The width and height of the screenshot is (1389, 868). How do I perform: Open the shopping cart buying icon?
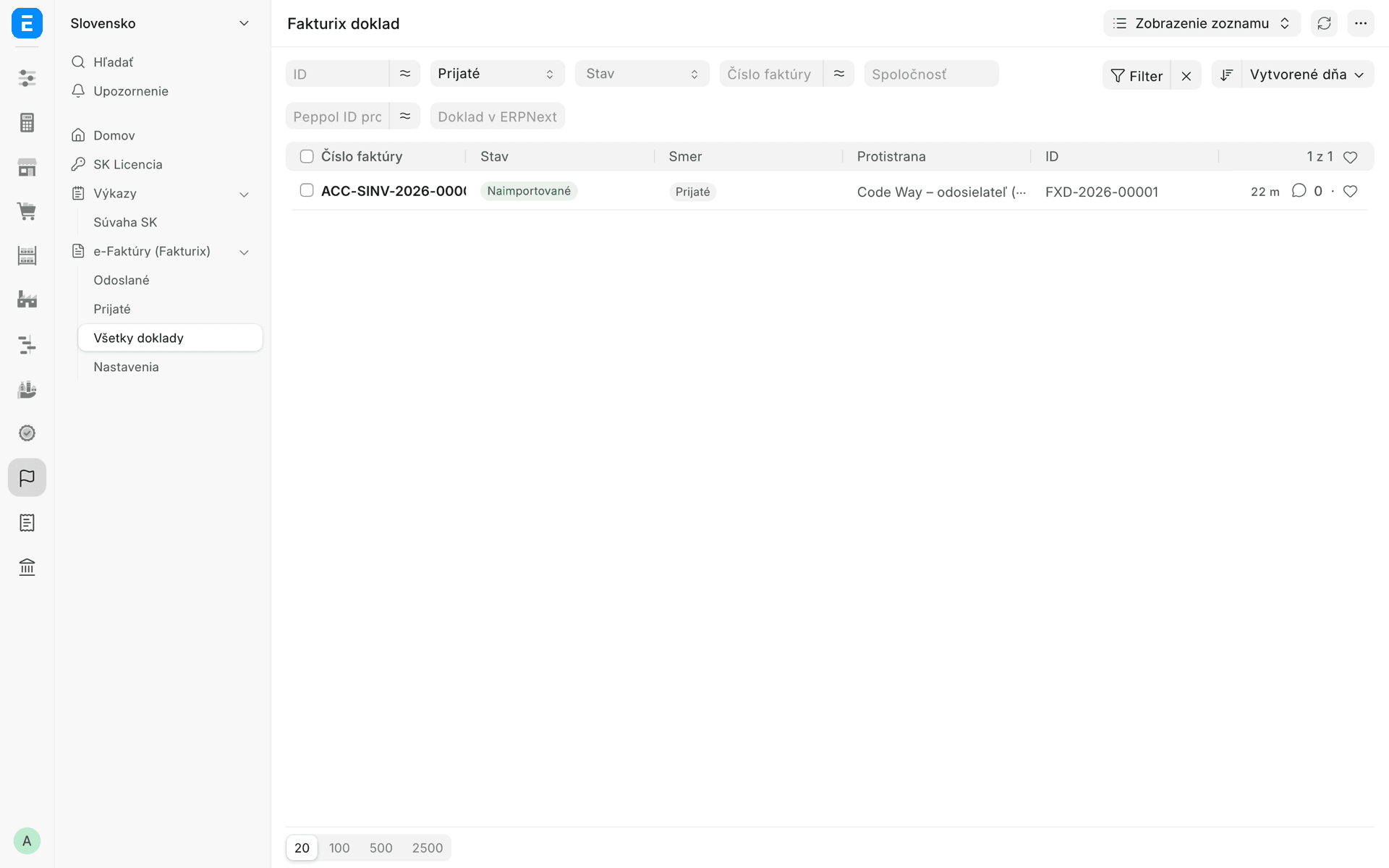(27, 211)
